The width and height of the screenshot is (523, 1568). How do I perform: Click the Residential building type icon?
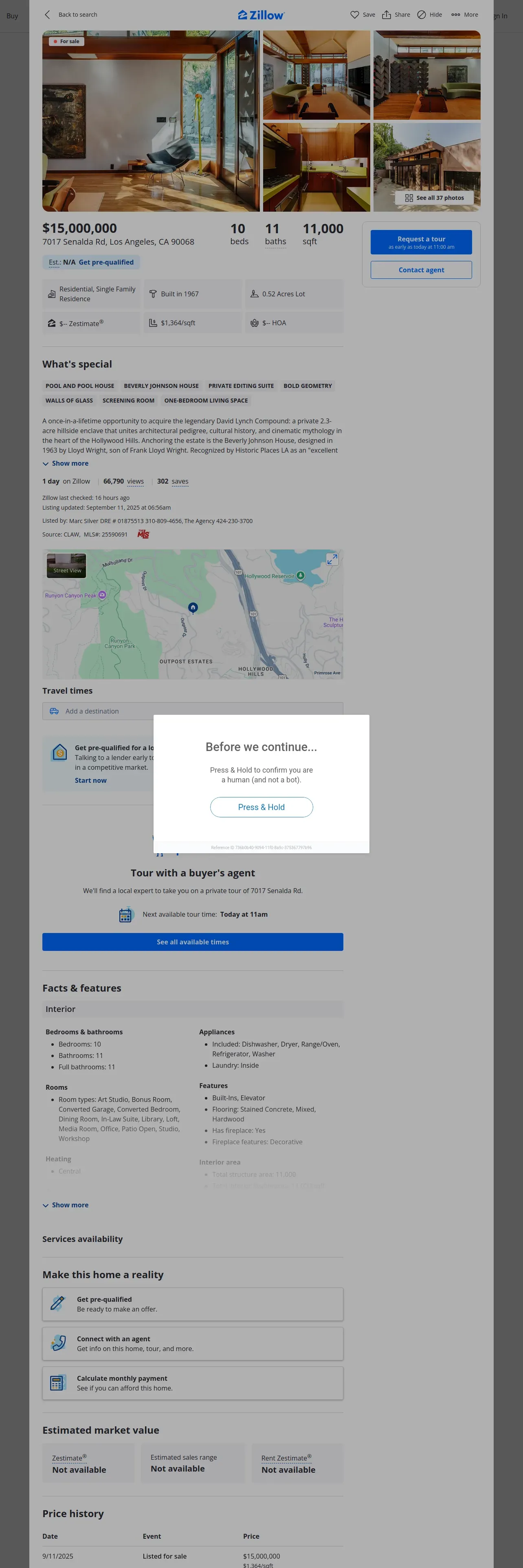pos(52,294)
